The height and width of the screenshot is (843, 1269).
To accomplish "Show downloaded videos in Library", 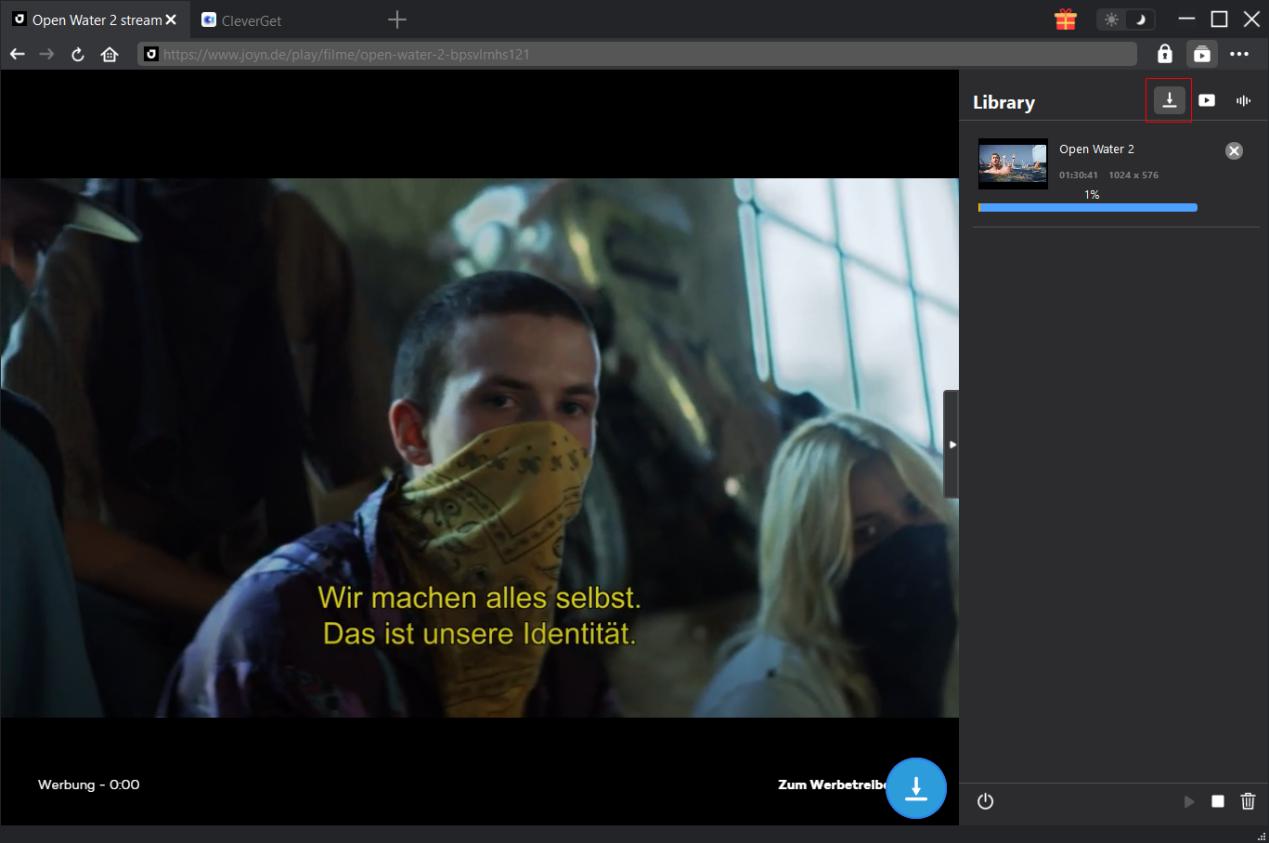I will tap(1207, 100).
